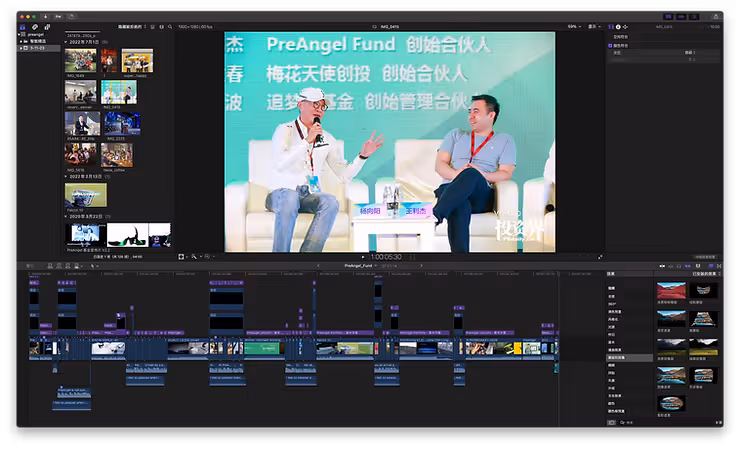Connect selected clip to primary storyline
The width and height of the screenshot is (740, 449).
50,266
